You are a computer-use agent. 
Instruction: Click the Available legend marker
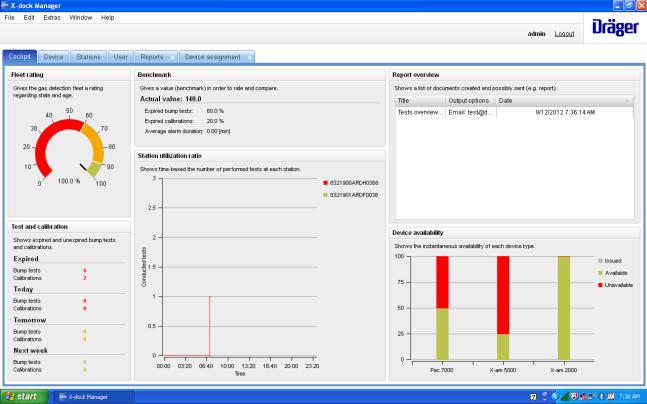pyautogui.click(x=599, y=272)
